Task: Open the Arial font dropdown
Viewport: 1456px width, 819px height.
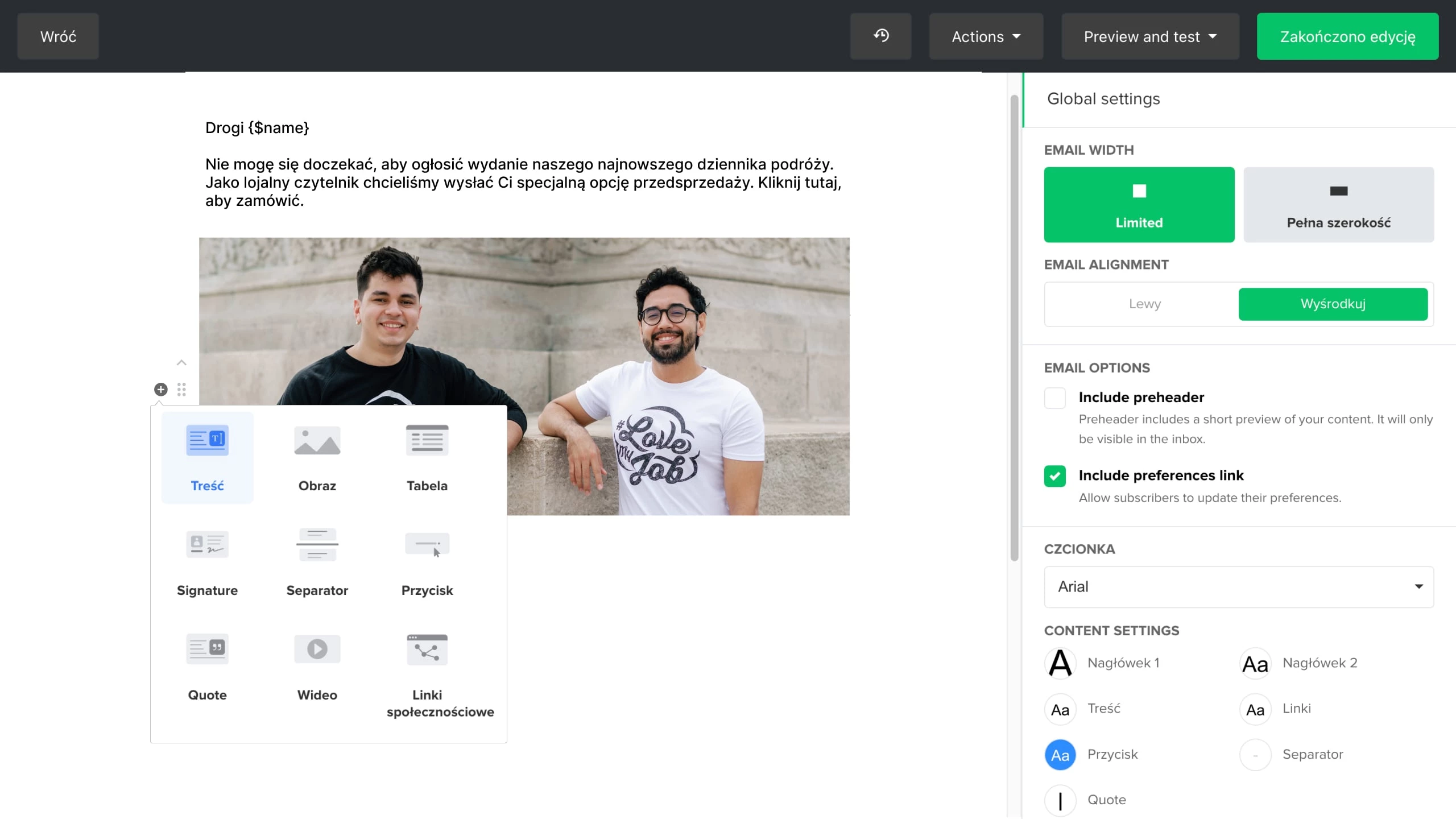Action: 1238,586
